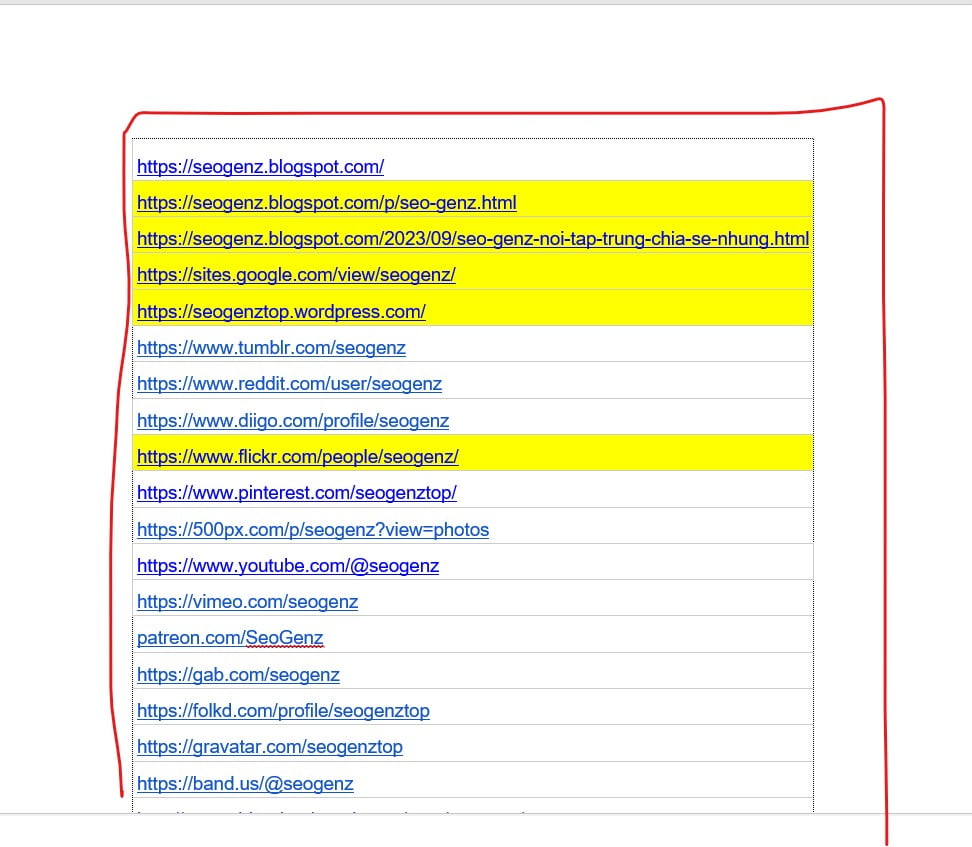
Task: Open the pinterest.com/seogenztop link
Action: click(x=297, y=493)
